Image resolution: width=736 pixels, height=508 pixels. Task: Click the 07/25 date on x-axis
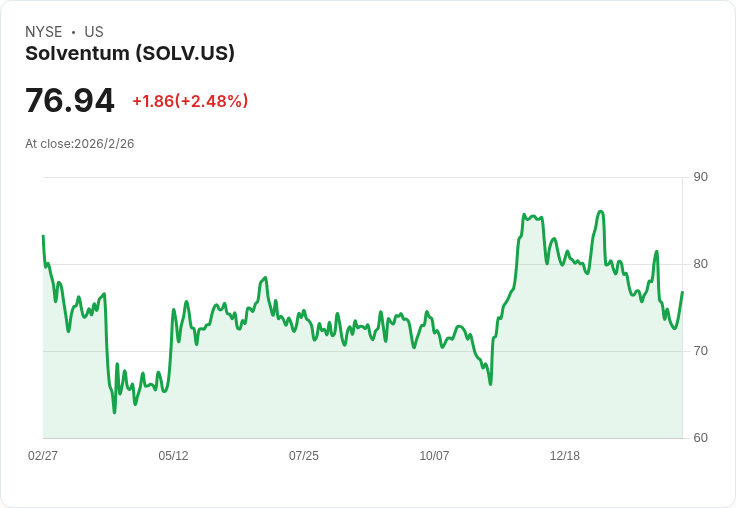pos(304,456)
